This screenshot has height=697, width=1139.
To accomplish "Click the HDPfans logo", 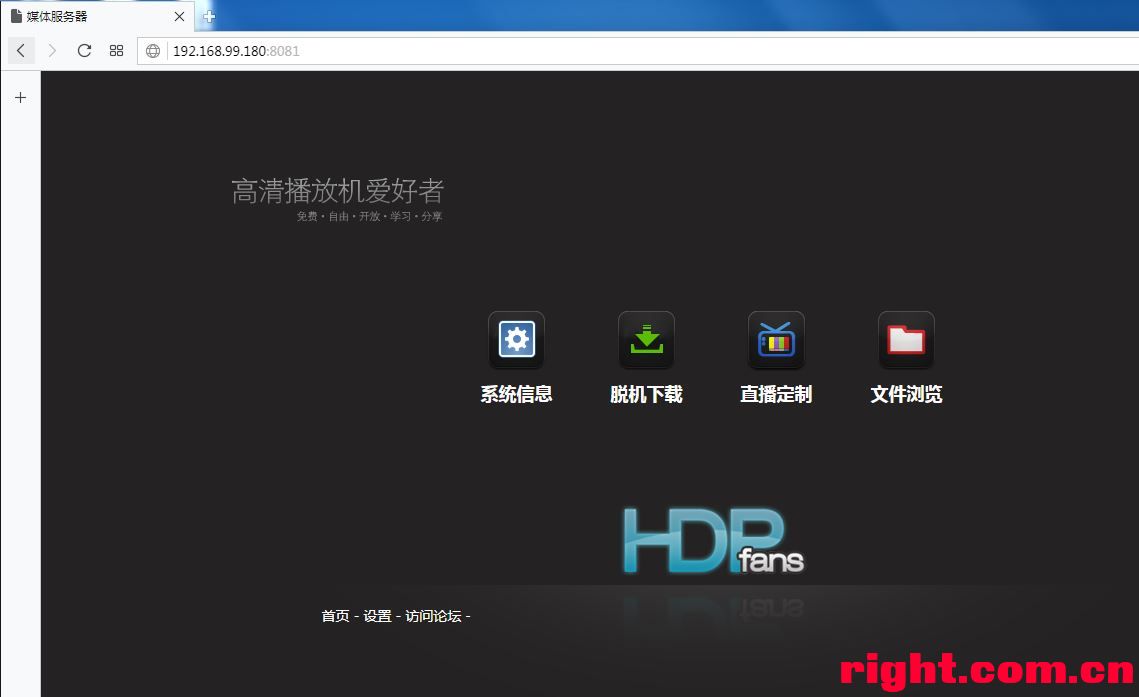I will 713,541.
